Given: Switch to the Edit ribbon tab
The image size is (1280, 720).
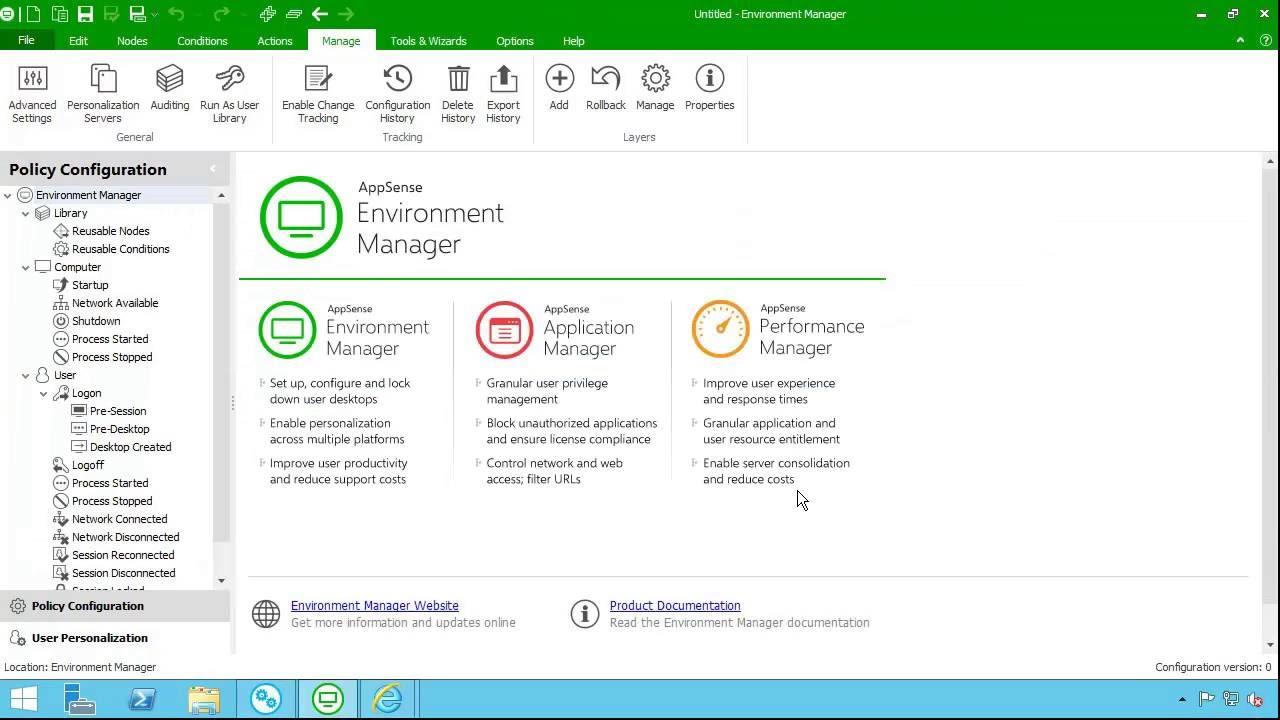Looking at the screenshot, I should (79, 41).
